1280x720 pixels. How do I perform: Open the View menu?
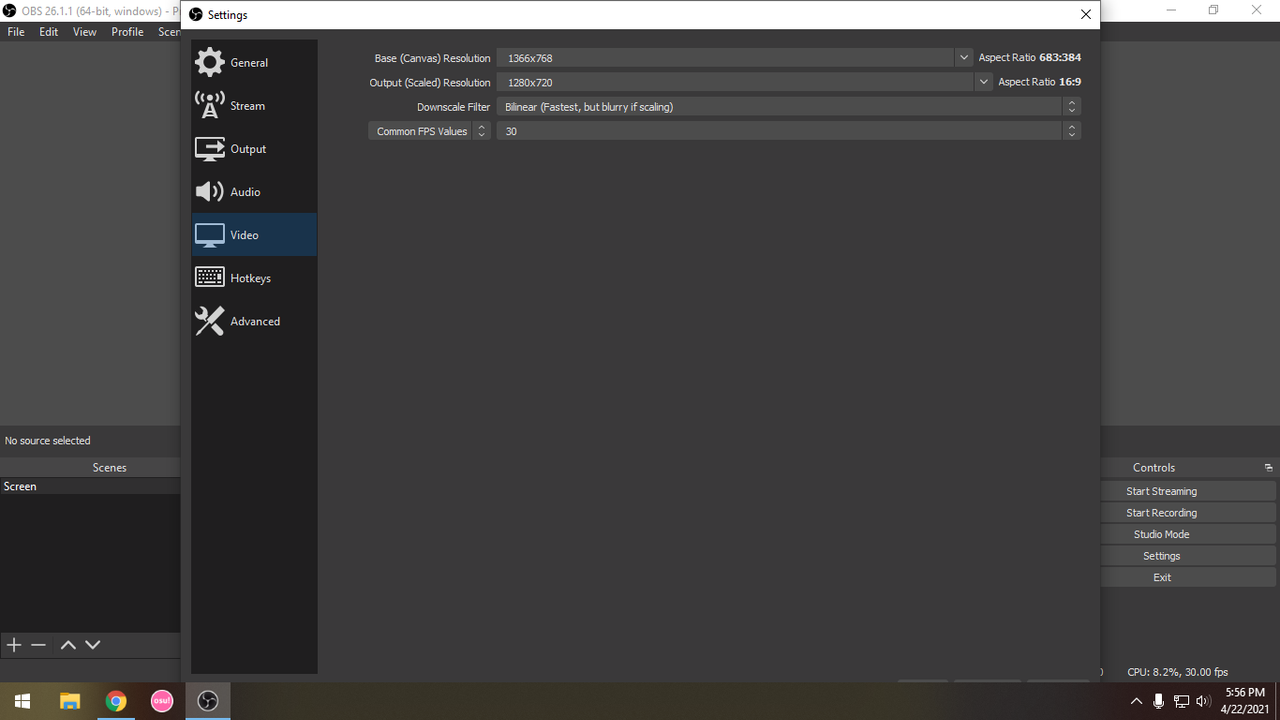pyautogui.click(x=85, y=32)
